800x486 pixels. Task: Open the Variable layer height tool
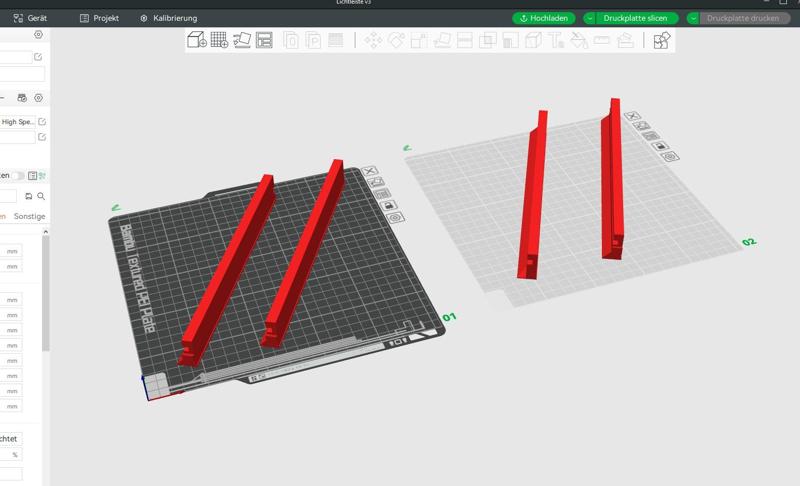click(336, 40)
